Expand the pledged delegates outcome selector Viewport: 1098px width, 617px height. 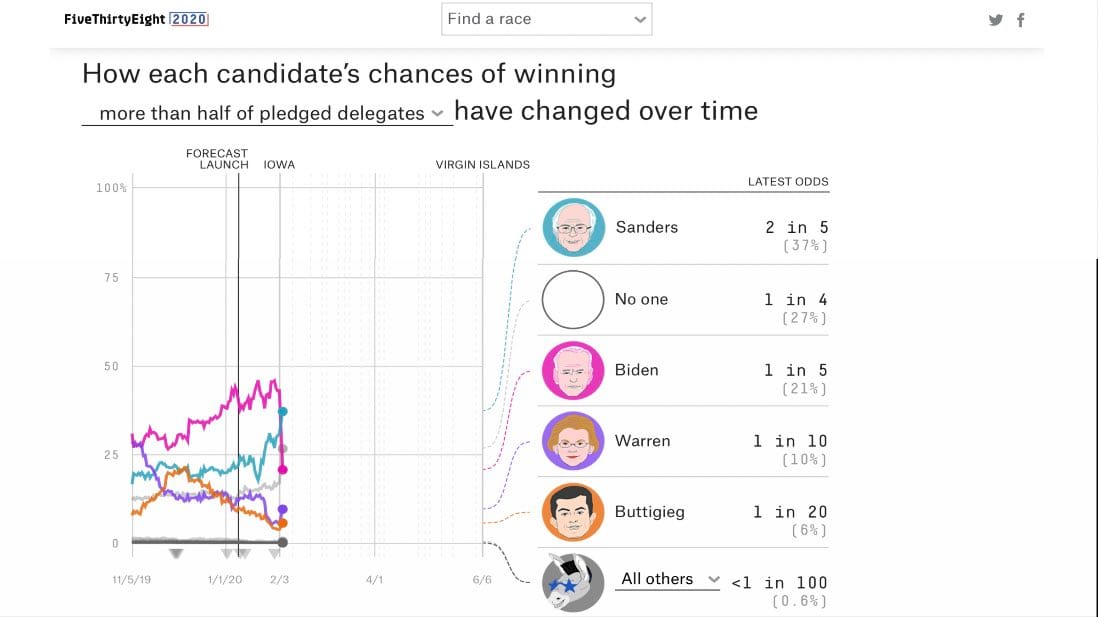click(x=267, y=114)
